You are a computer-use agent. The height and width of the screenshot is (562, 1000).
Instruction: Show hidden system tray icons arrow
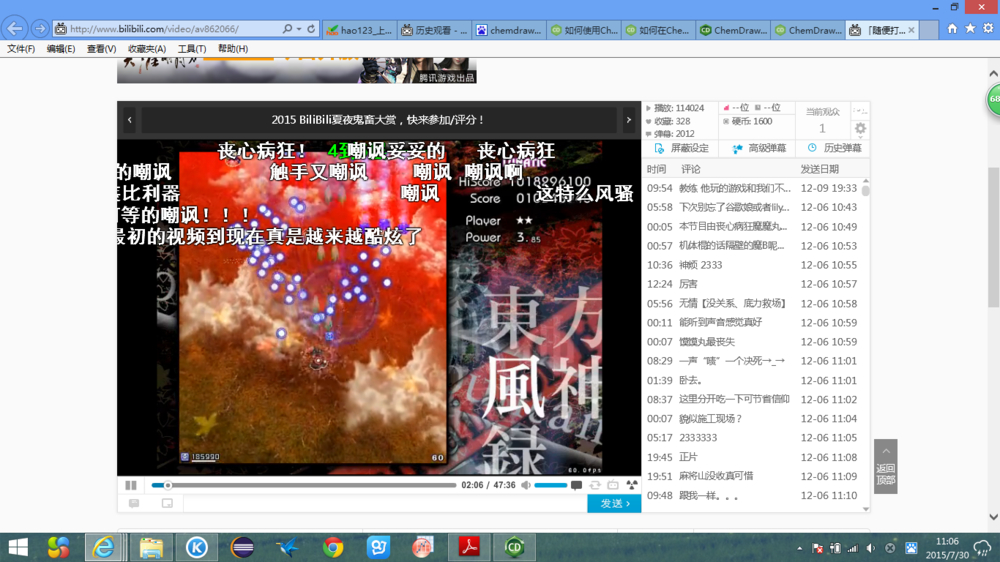[799, 548]
